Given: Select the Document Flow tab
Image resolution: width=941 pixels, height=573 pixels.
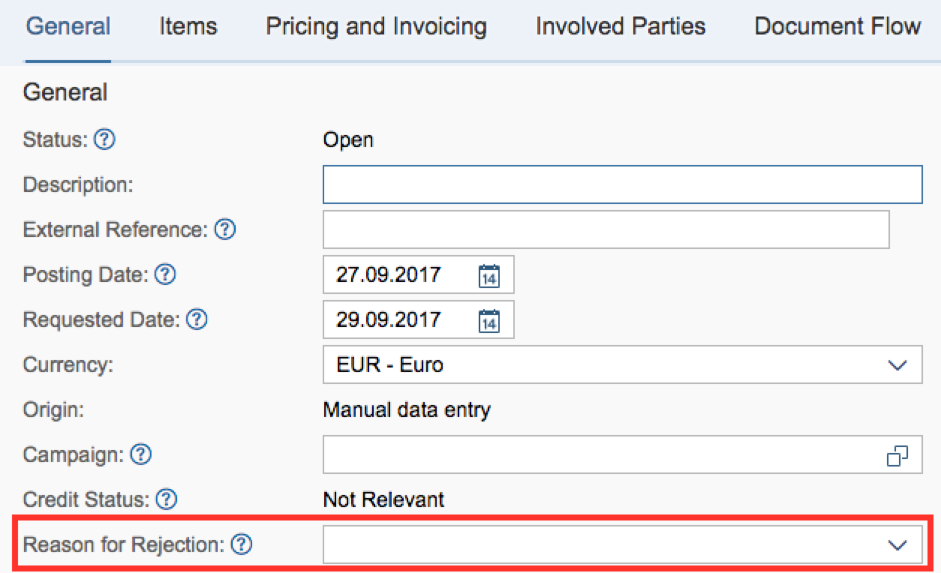Looking at the screenshot, I should click(x=837, y=27).
